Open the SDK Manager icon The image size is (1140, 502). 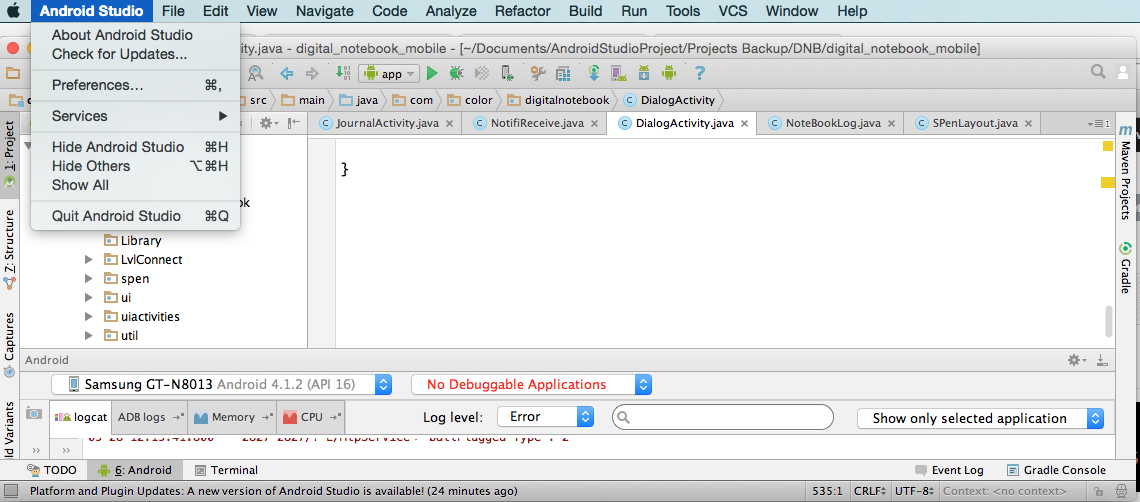coord(643,73)
